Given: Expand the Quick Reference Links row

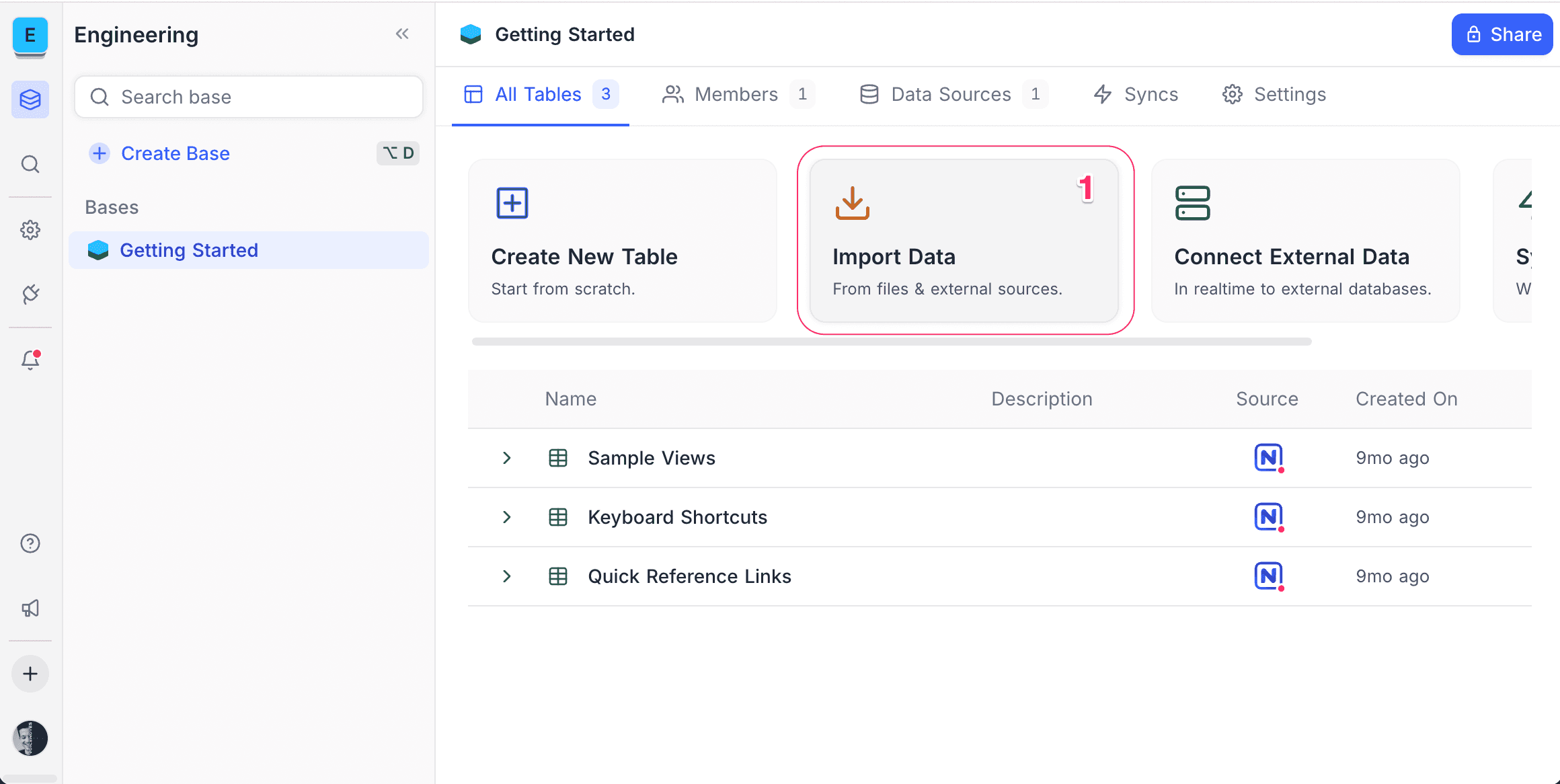Looking at the screenshot, I should pos(506,576).
